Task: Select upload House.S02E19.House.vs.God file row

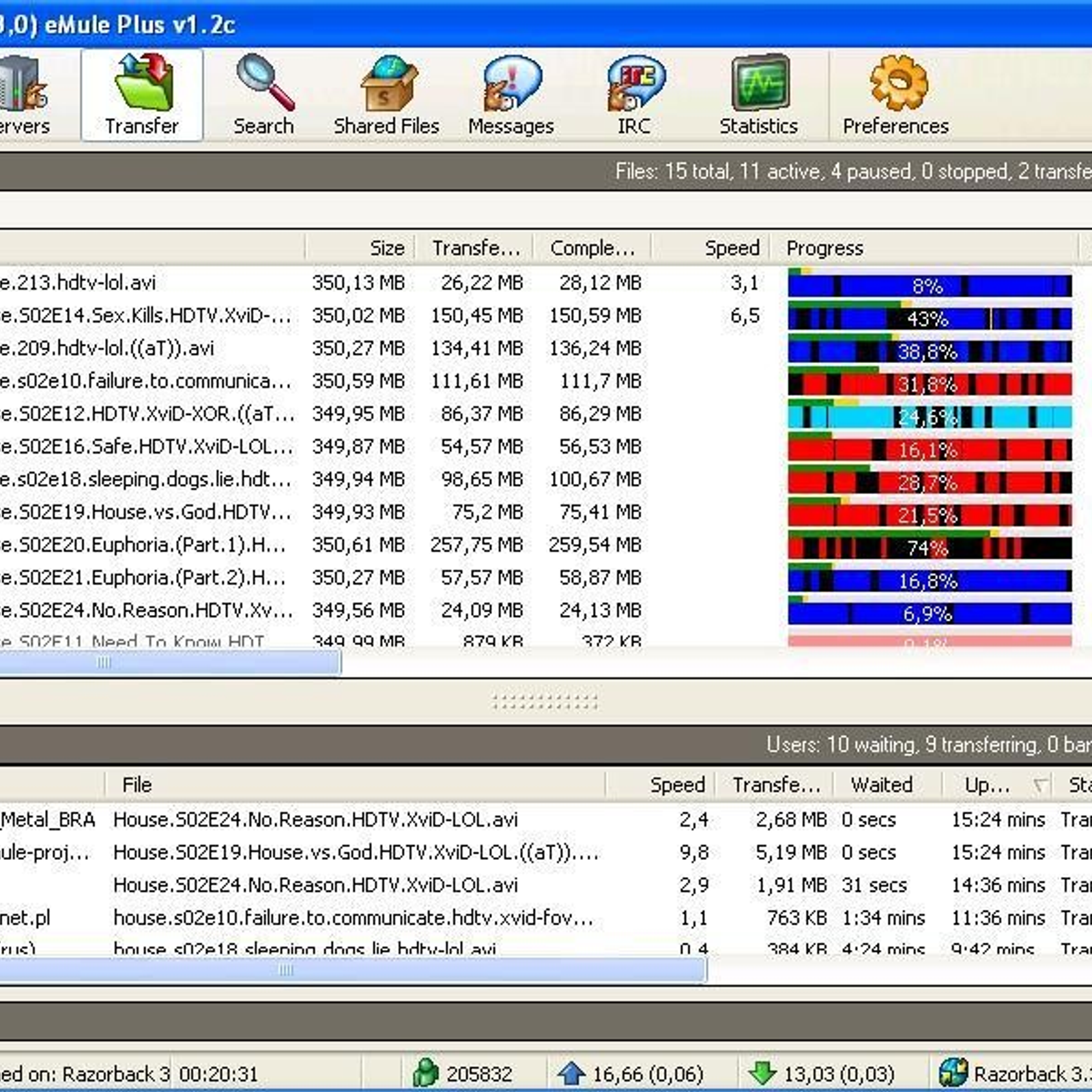Action: point(546,852)
